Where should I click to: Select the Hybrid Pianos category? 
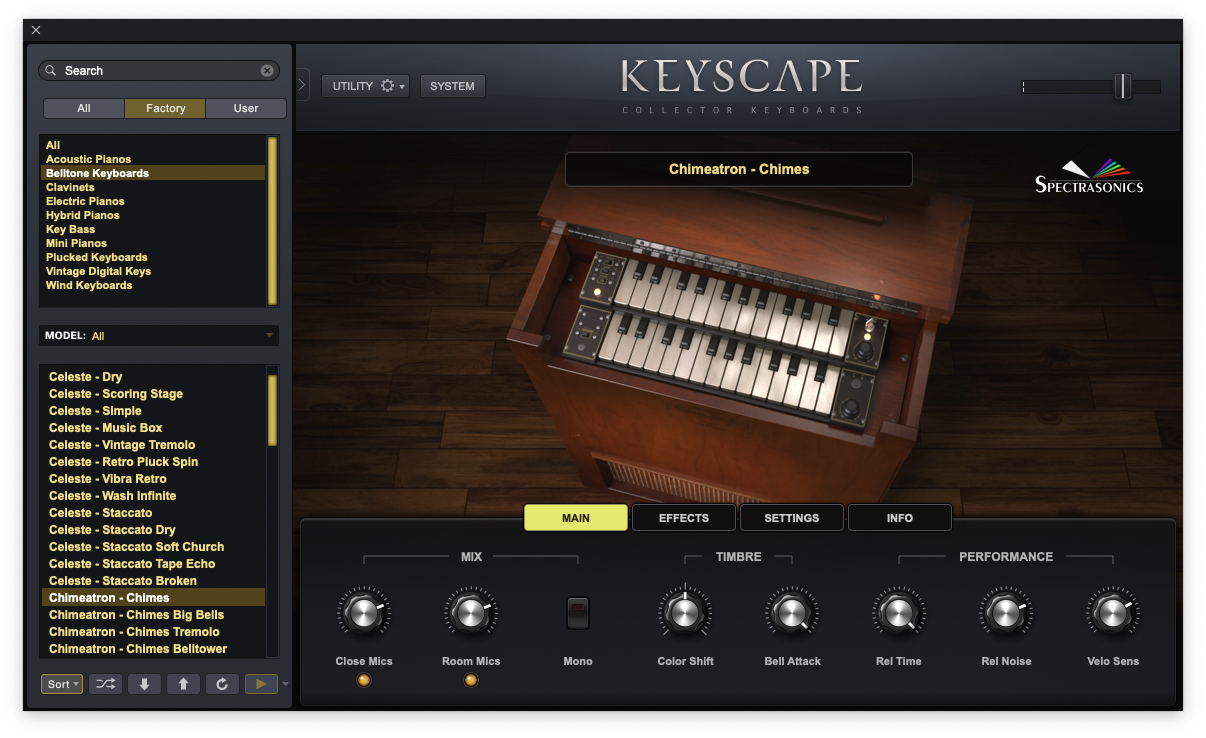(153, 215)
